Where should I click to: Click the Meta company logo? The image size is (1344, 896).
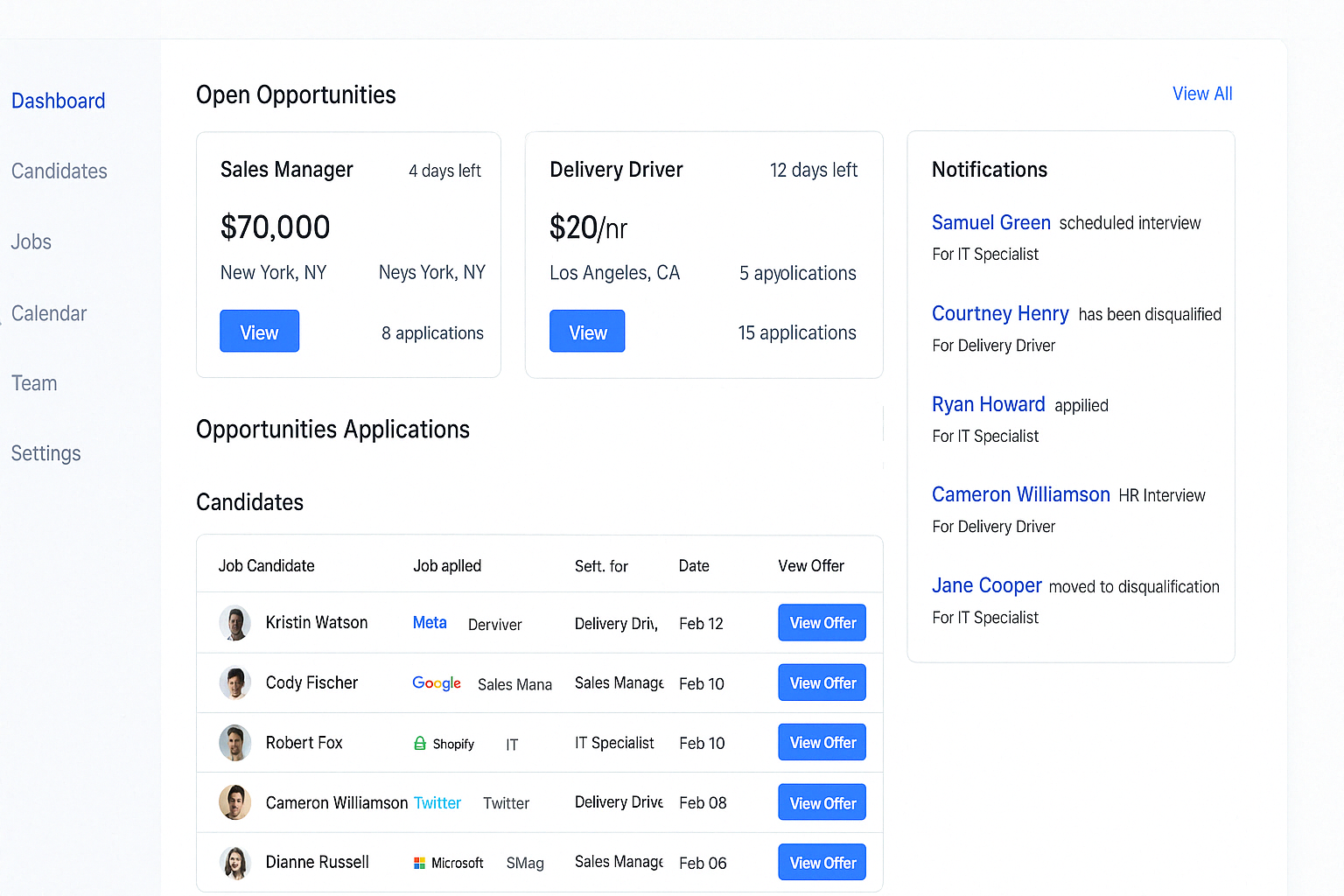coord(430,623)
